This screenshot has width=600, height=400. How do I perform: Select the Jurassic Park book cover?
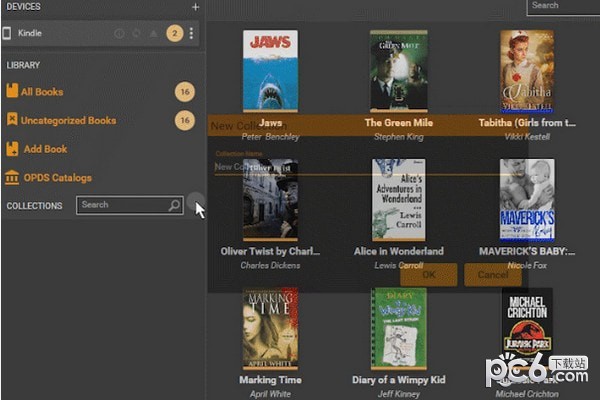(x=527, y=328)
